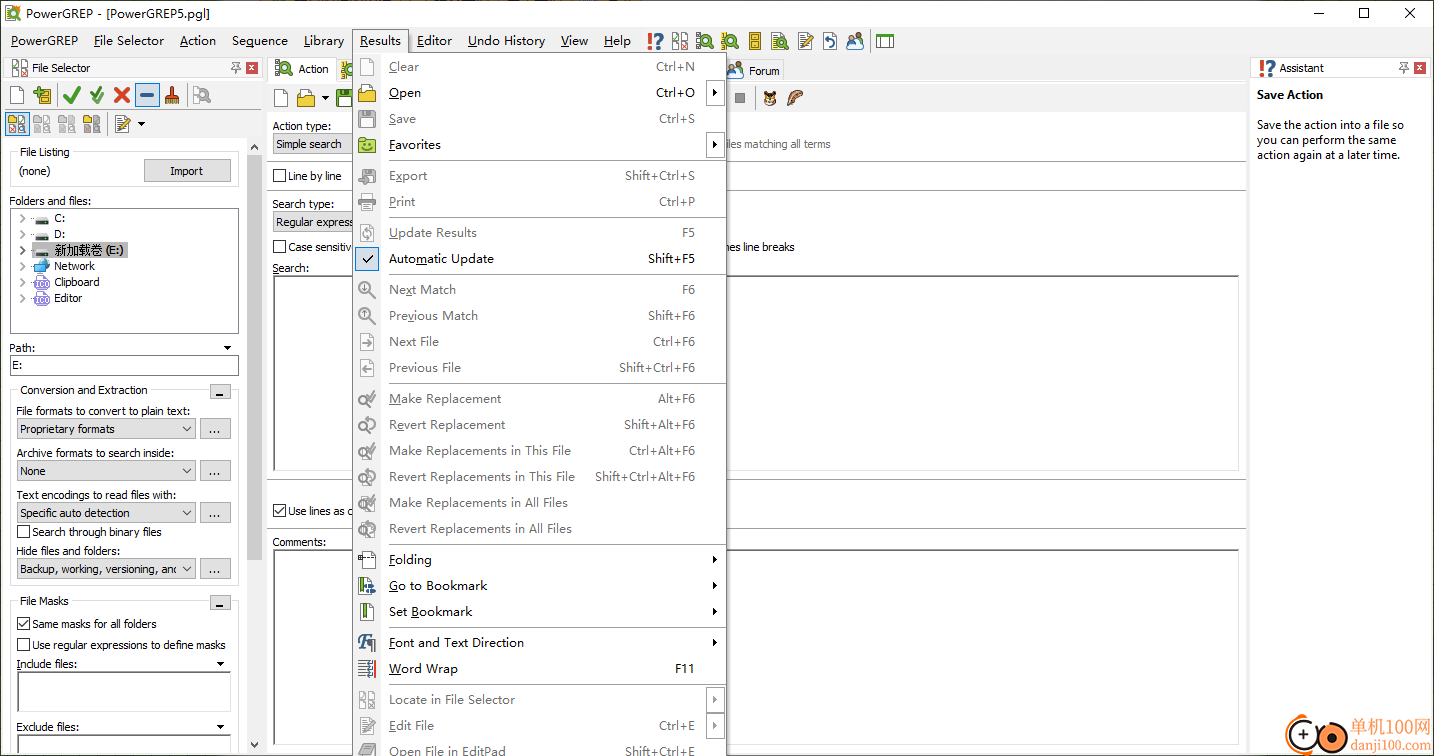Click the Editor pencil icon in main toolbar
The image size is (1434, 756).
coord(805,41)
